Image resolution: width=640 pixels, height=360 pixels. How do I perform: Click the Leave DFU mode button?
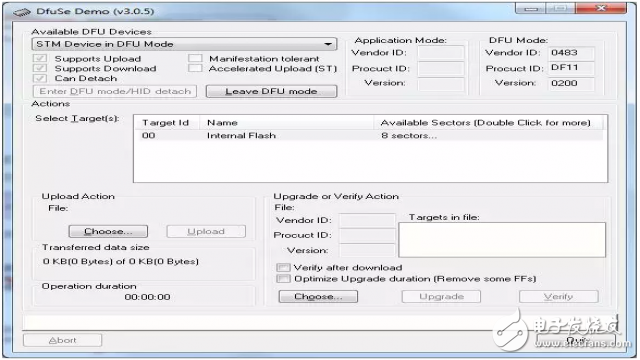pos(271,91)
